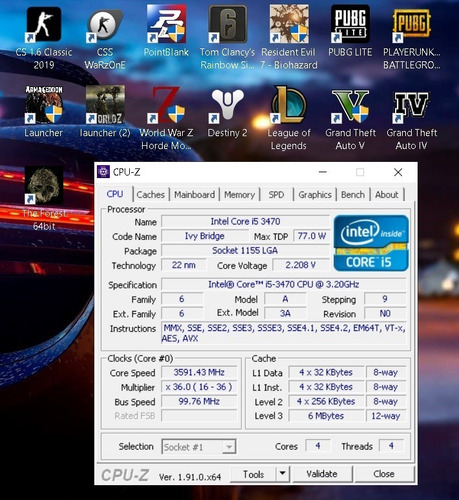The height and width of the screenshot is (500, 459).
Task: Click the Cores count field
Action: click(x=318, y=446)
